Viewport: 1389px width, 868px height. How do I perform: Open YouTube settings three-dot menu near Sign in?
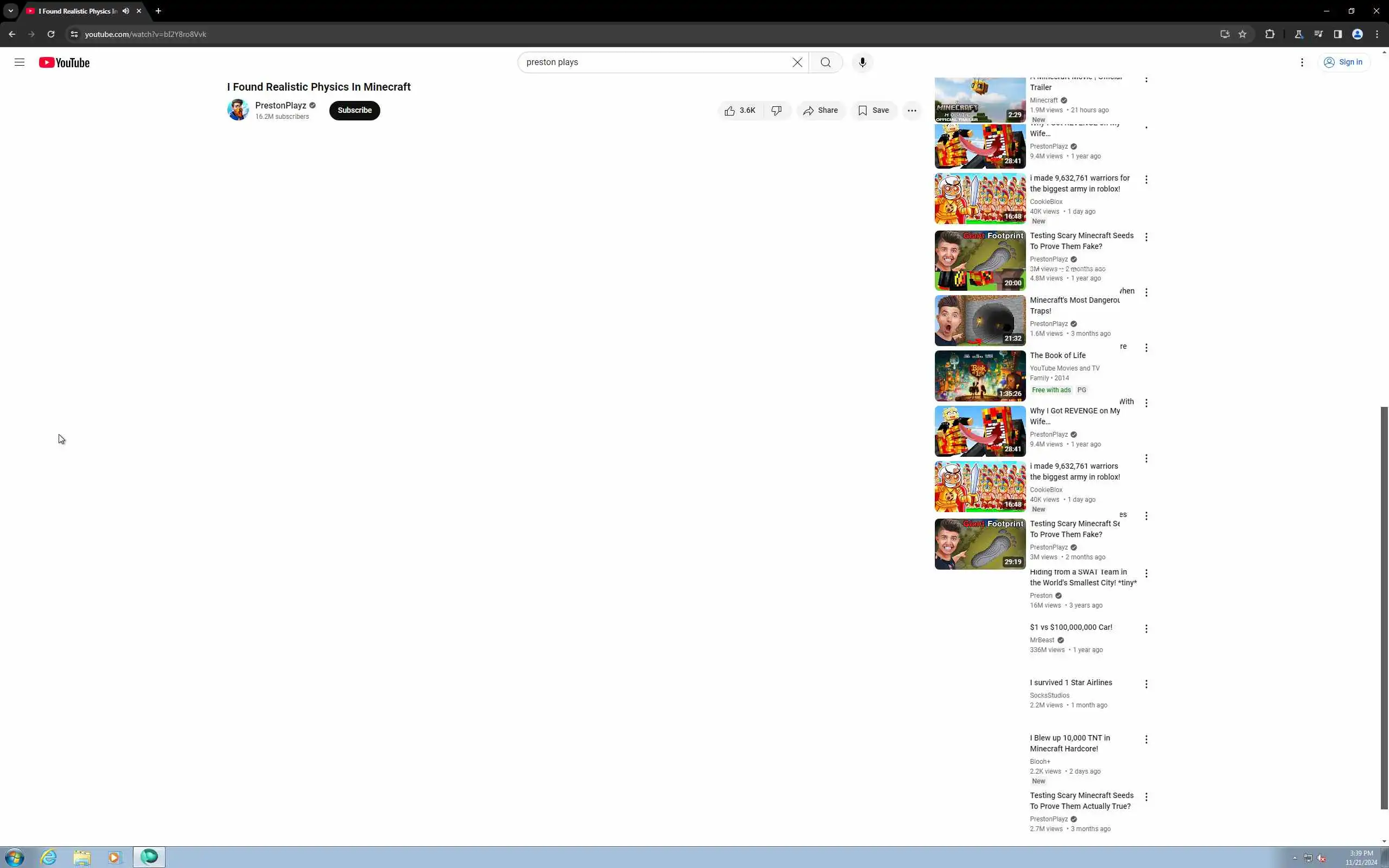[x=1302, y=62]
